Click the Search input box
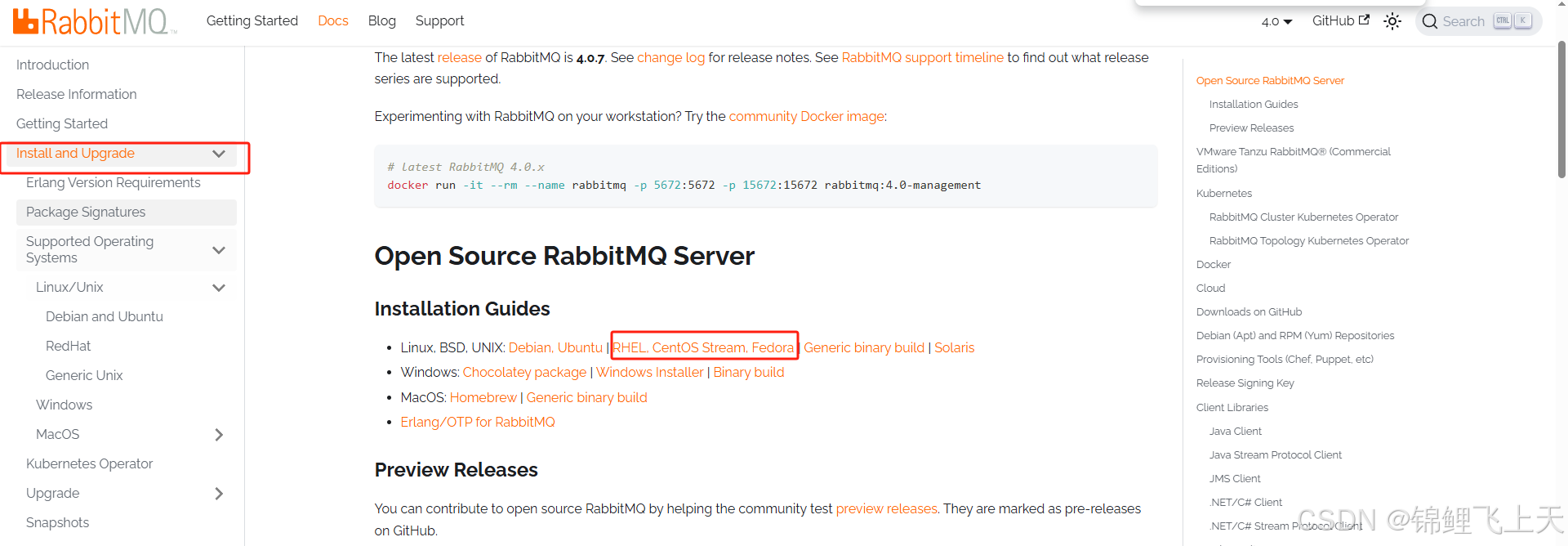This screenshot has height=546, width=1568. (x=1479, y=21)
